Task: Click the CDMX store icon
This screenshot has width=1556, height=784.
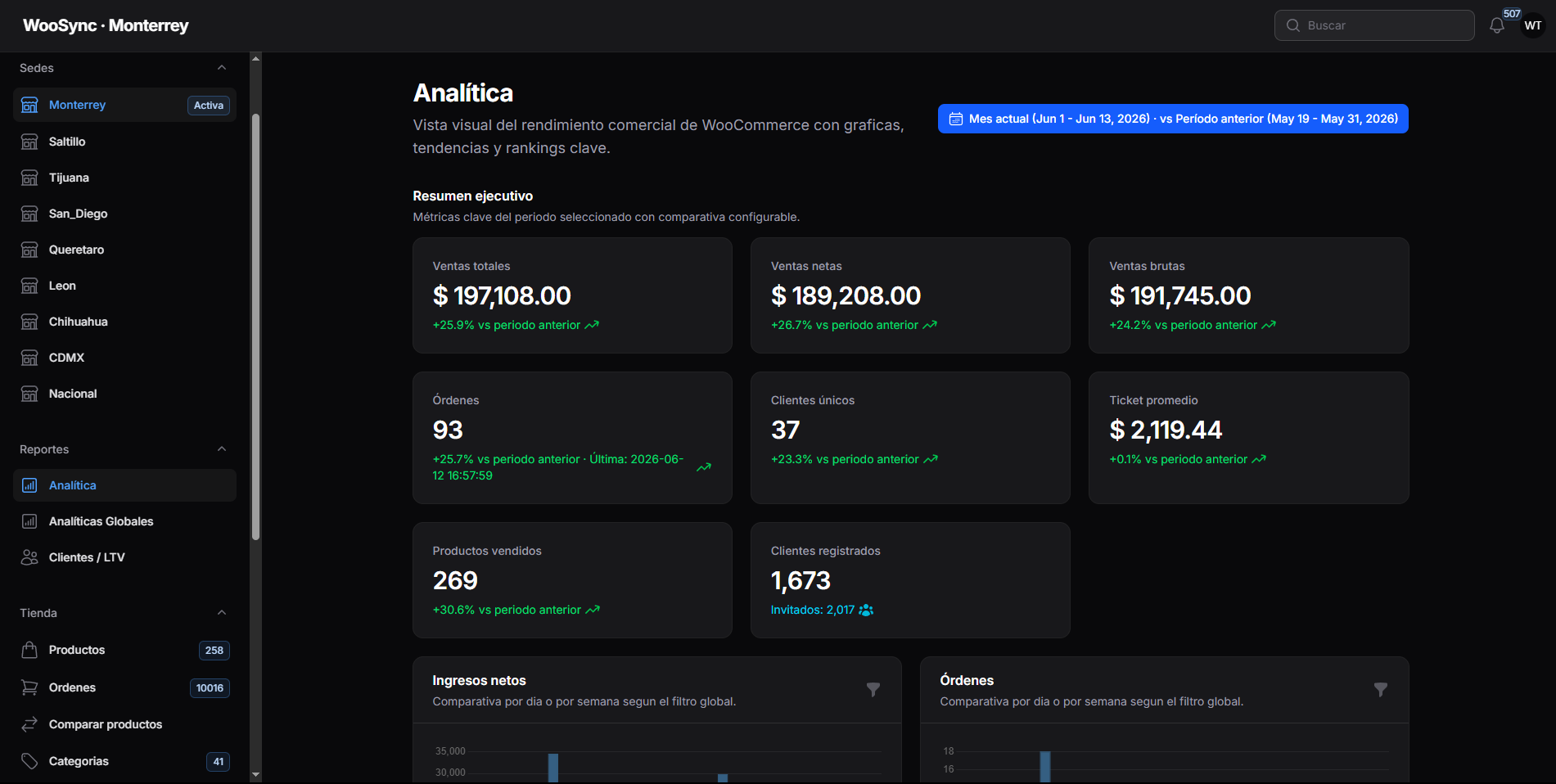Action: click(29, 358)
